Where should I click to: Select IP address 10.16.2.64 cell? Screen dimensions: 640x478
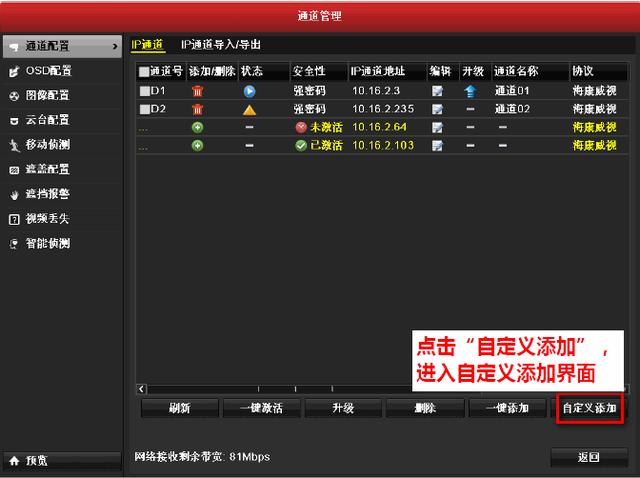(x=379, y=127)
